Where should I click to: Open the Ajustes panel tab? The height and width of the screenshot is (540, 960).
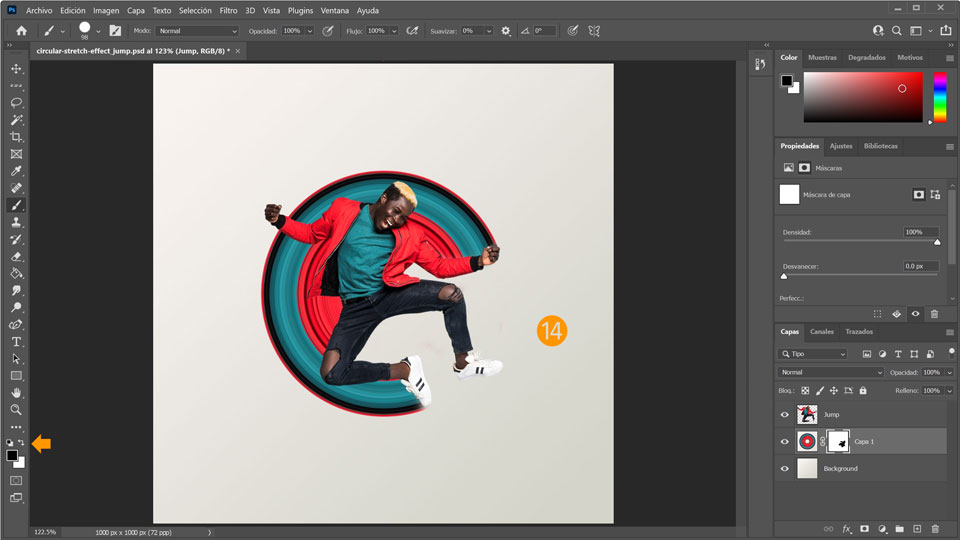[x=841, y=146]
